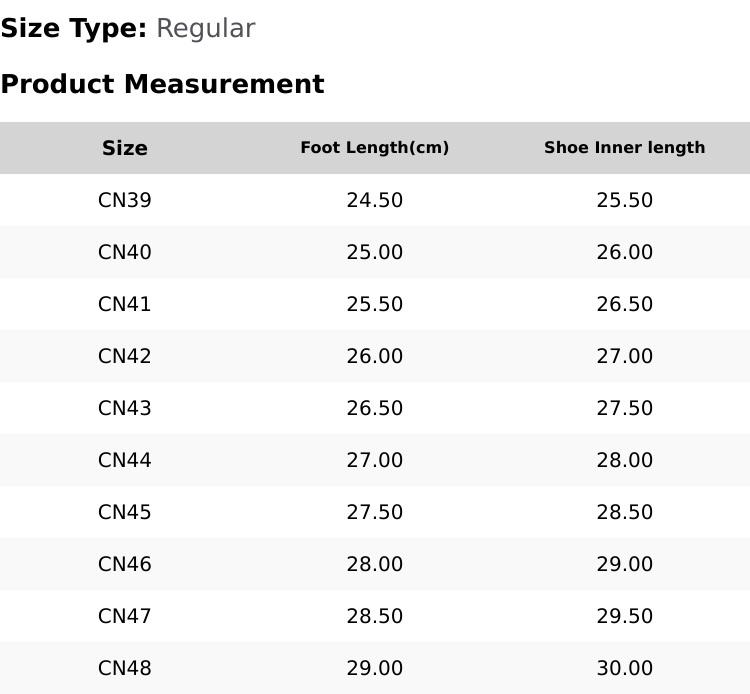Image resolution: width=750 pixels, height=694 pixels.
Task: Click shoe inner length value 30.00
Action: tap(624, 668)
